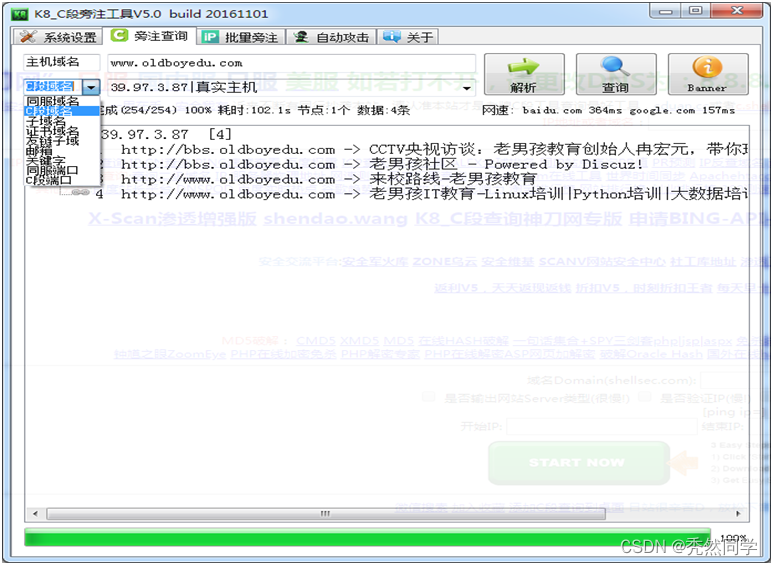Click the 解析 green arrow button

pyautogui.click(x=524, y=74)
